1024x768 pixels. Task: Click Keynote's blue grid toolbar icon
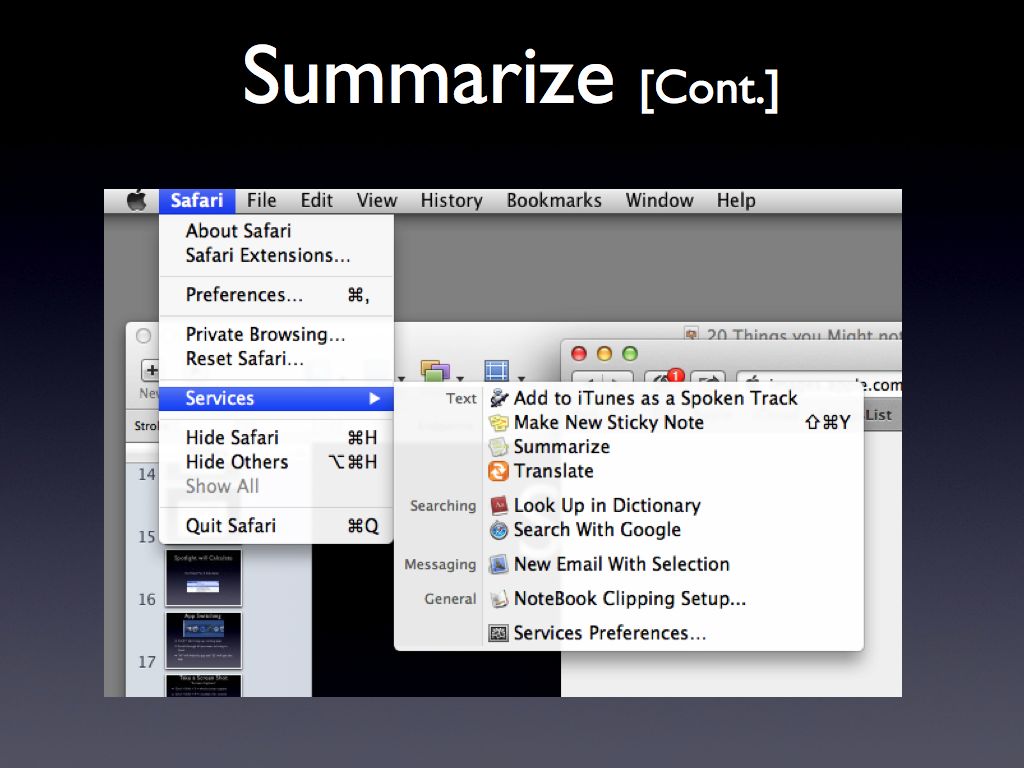(x=496, y=370)
